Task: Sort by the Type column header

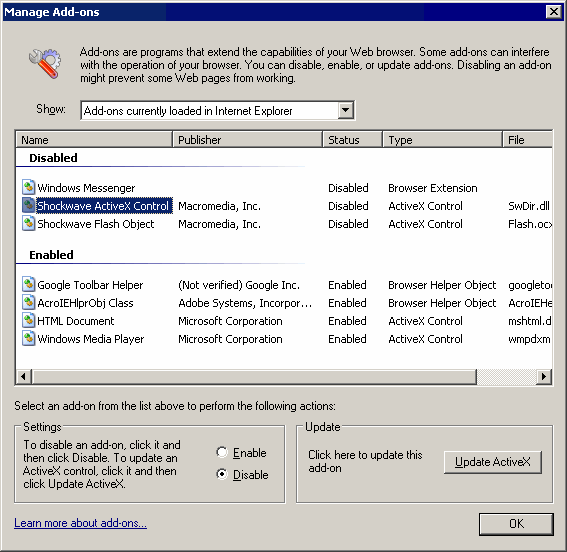Action: [443, 140]
